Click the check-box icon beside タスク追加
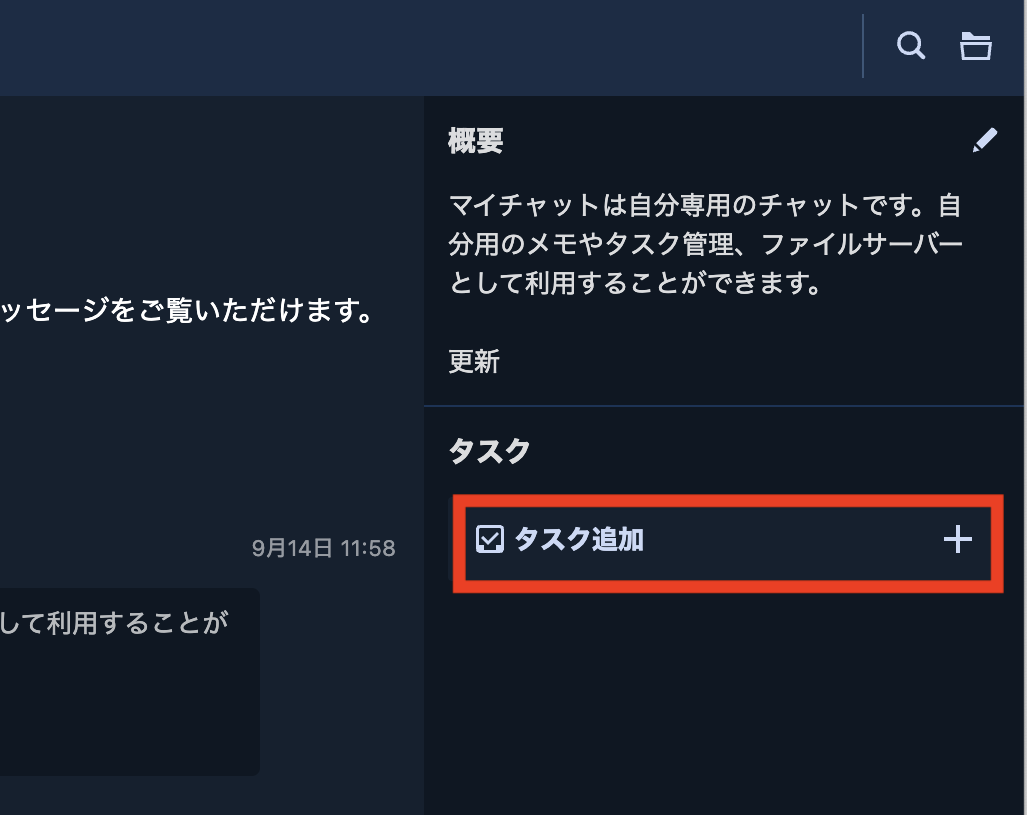The image size is (1027, 815). pos(489,539)
